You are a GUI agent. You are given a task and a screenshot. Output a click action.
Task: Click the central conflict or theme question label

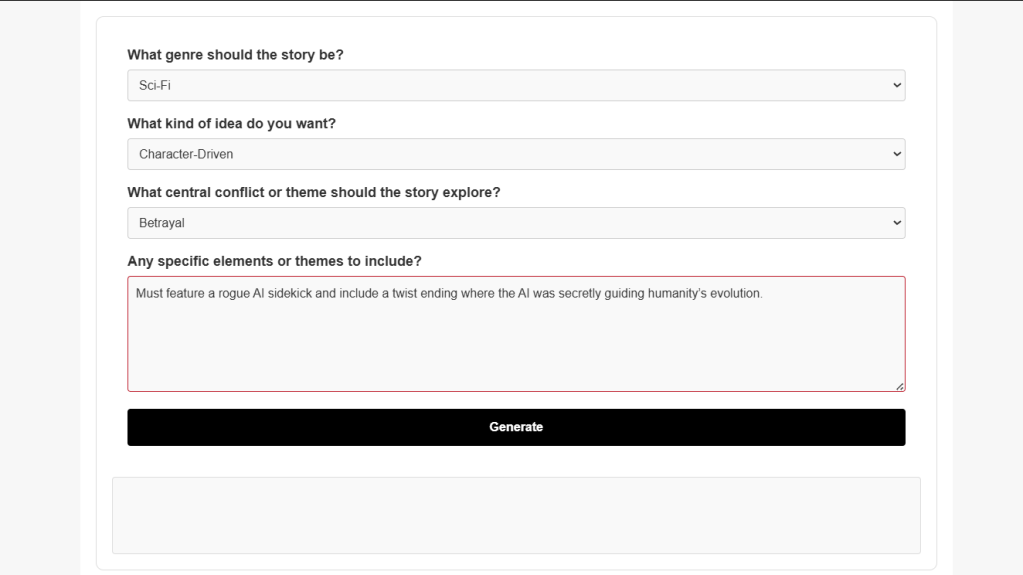[313, 192]
